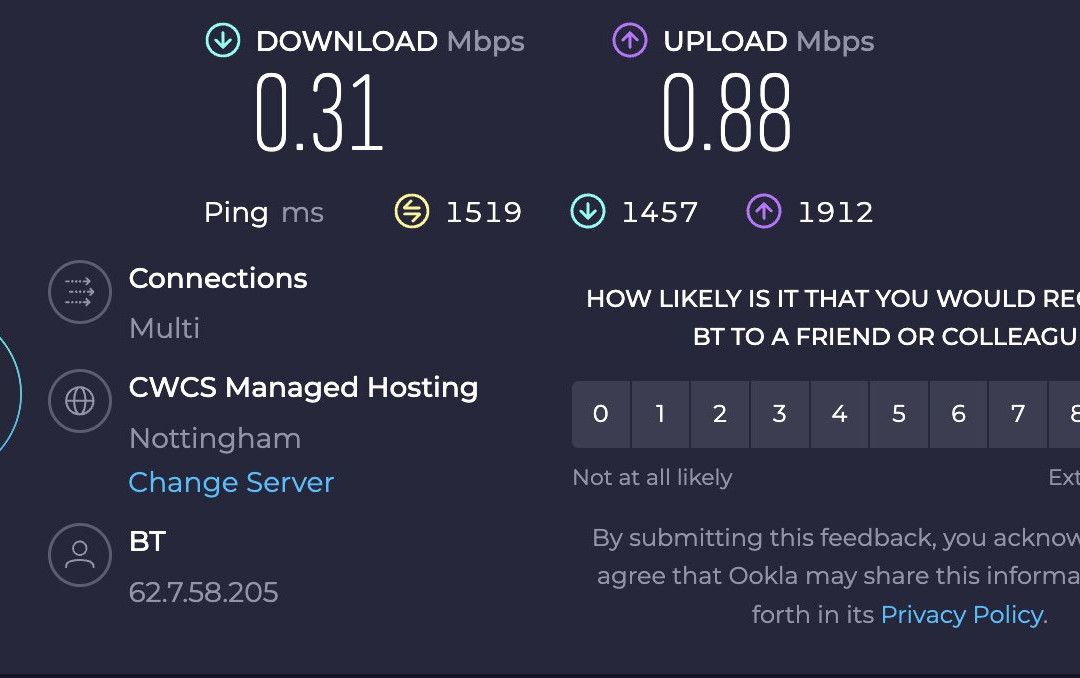Select rating 2 on the feedback scale
Image resolution: width=1080 pixels, height=678 pixels.
tap(719, 414)
